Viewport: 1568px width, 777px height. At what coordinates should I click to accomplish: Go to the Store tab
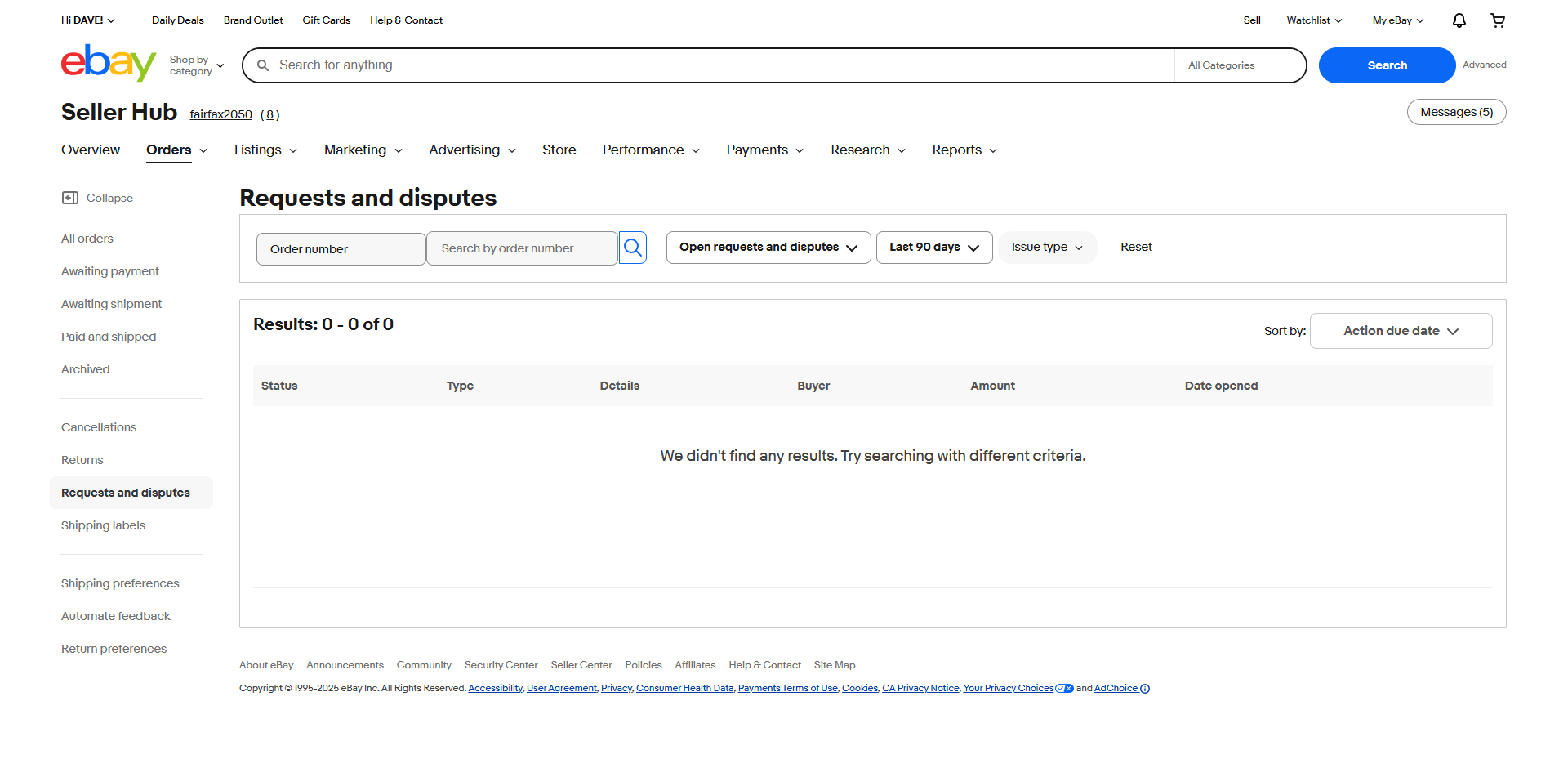click(x=559, y=150)
